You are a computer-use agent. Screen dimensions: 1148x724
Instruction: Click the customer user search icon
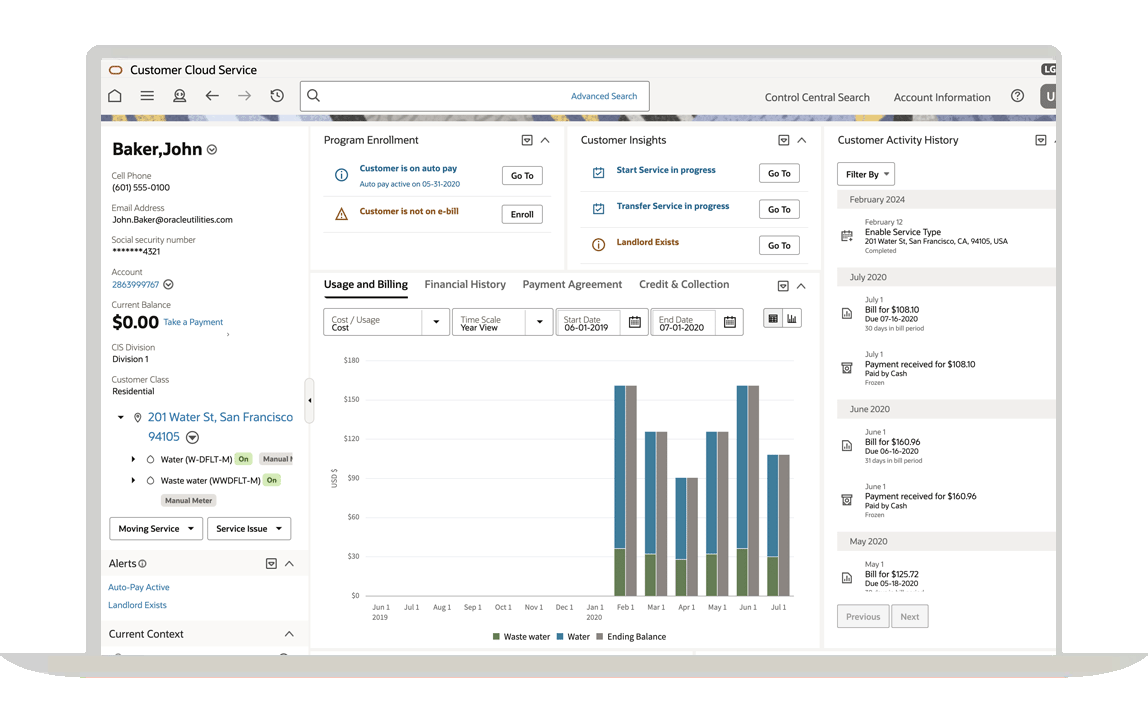click(180, 96)
